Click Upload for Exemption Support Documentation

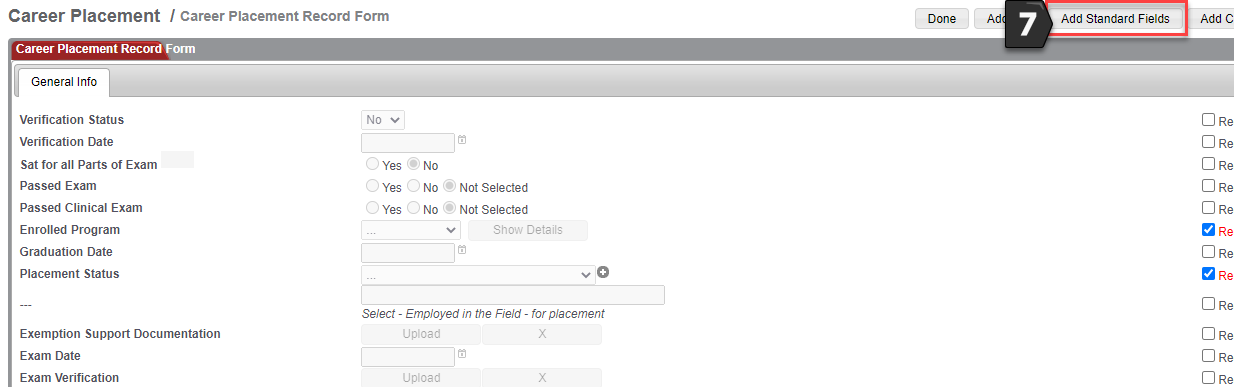click(x=421, y=334)
